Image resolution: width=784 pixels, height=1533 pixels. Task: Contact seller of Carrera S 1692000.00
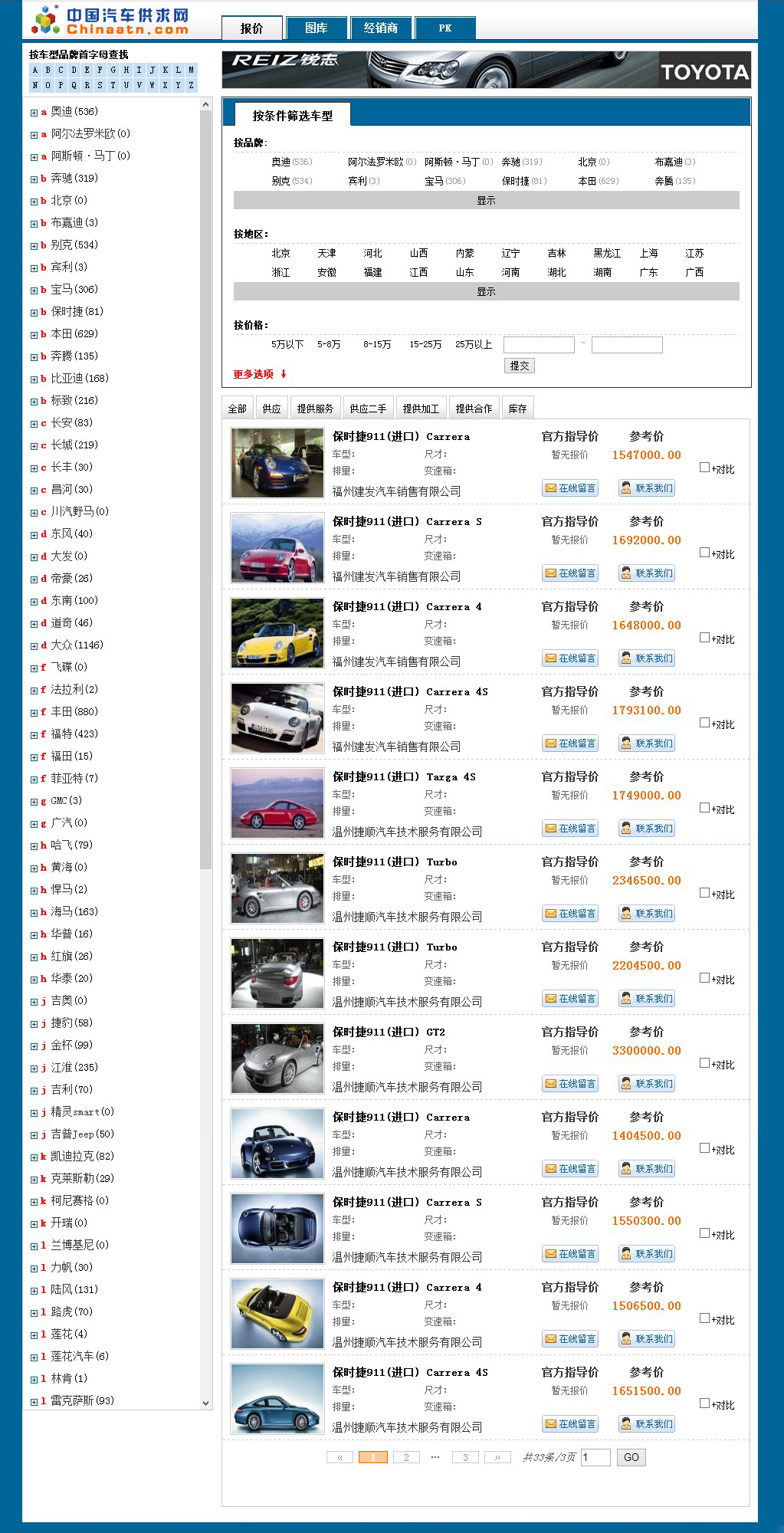[647, 573]
